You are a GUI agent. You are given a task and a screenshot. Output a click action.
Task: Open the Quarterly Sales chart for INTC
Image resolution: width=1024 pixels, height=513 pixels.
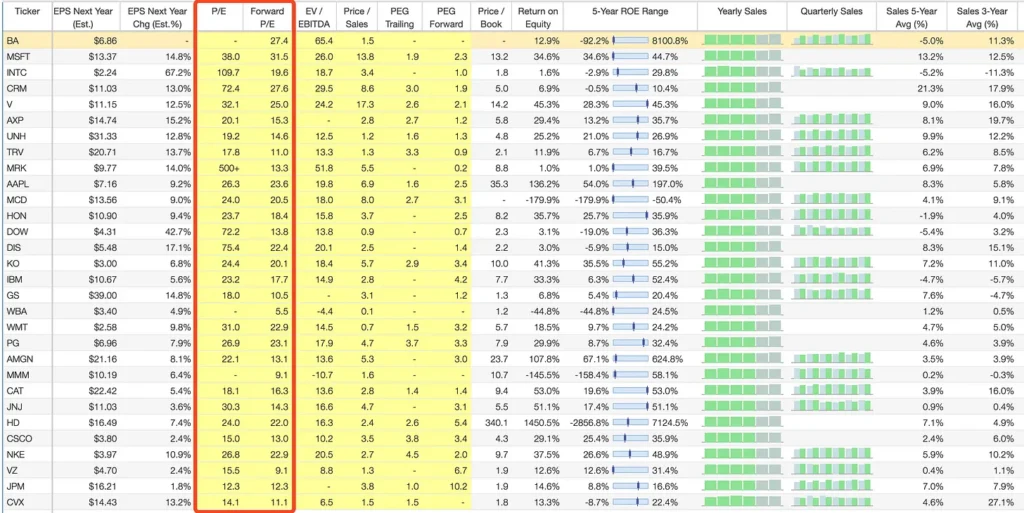coord(831,72)
